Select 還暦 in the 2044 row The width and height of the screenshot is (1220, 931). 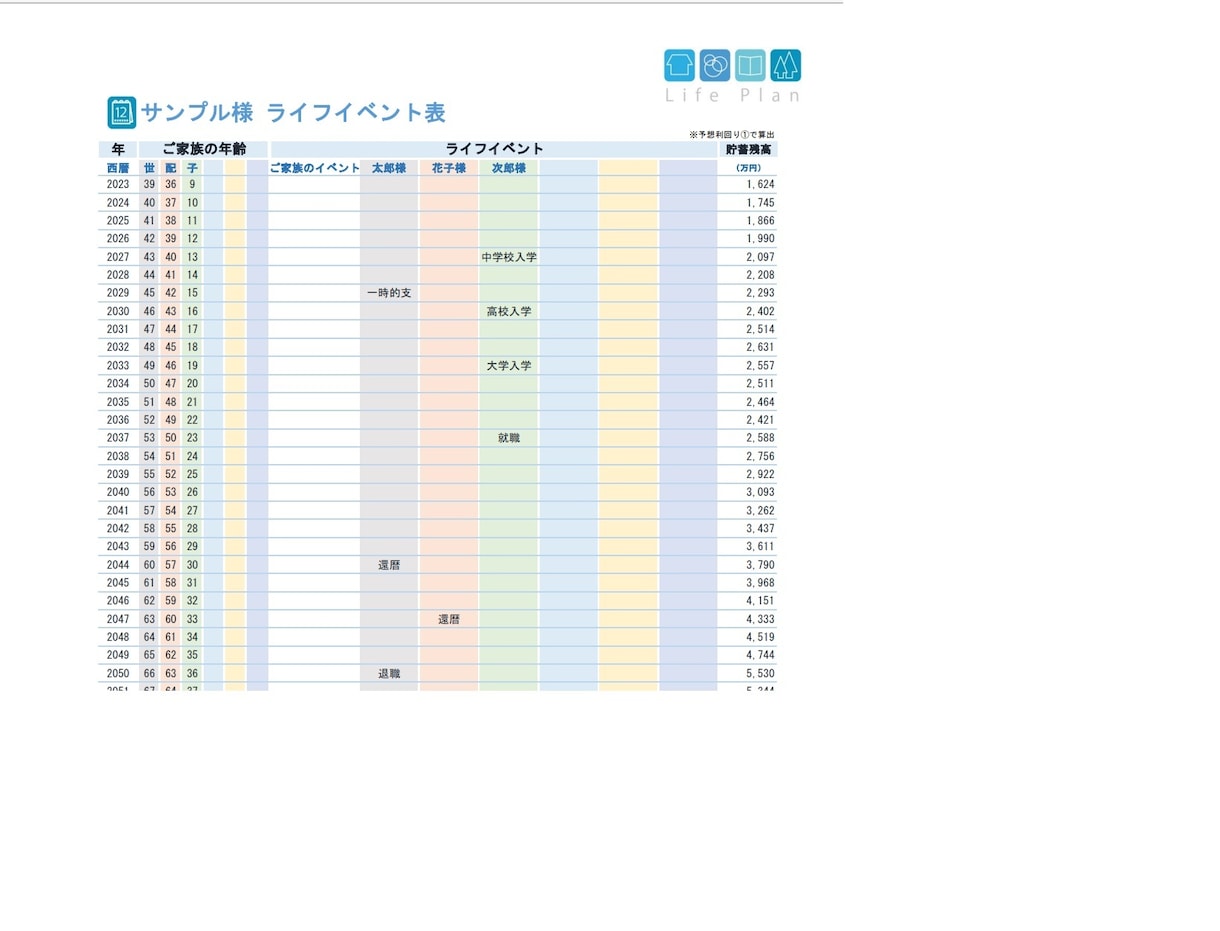coord(389,565)
